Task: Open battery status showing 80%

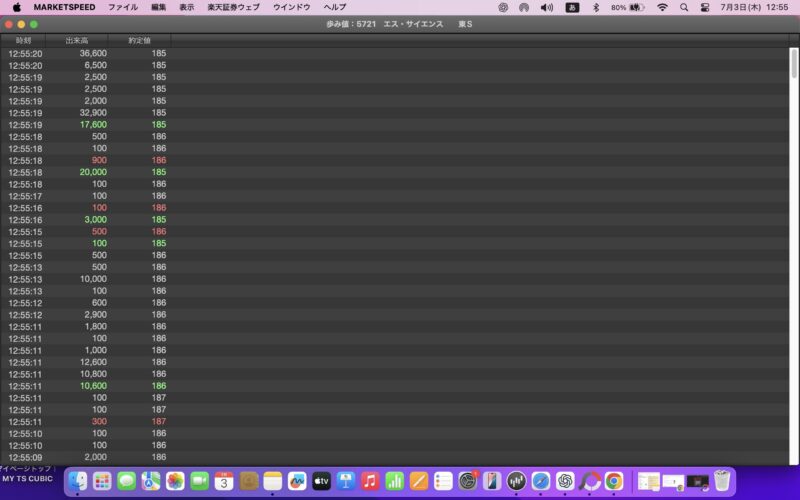Action: pos(628,7)
